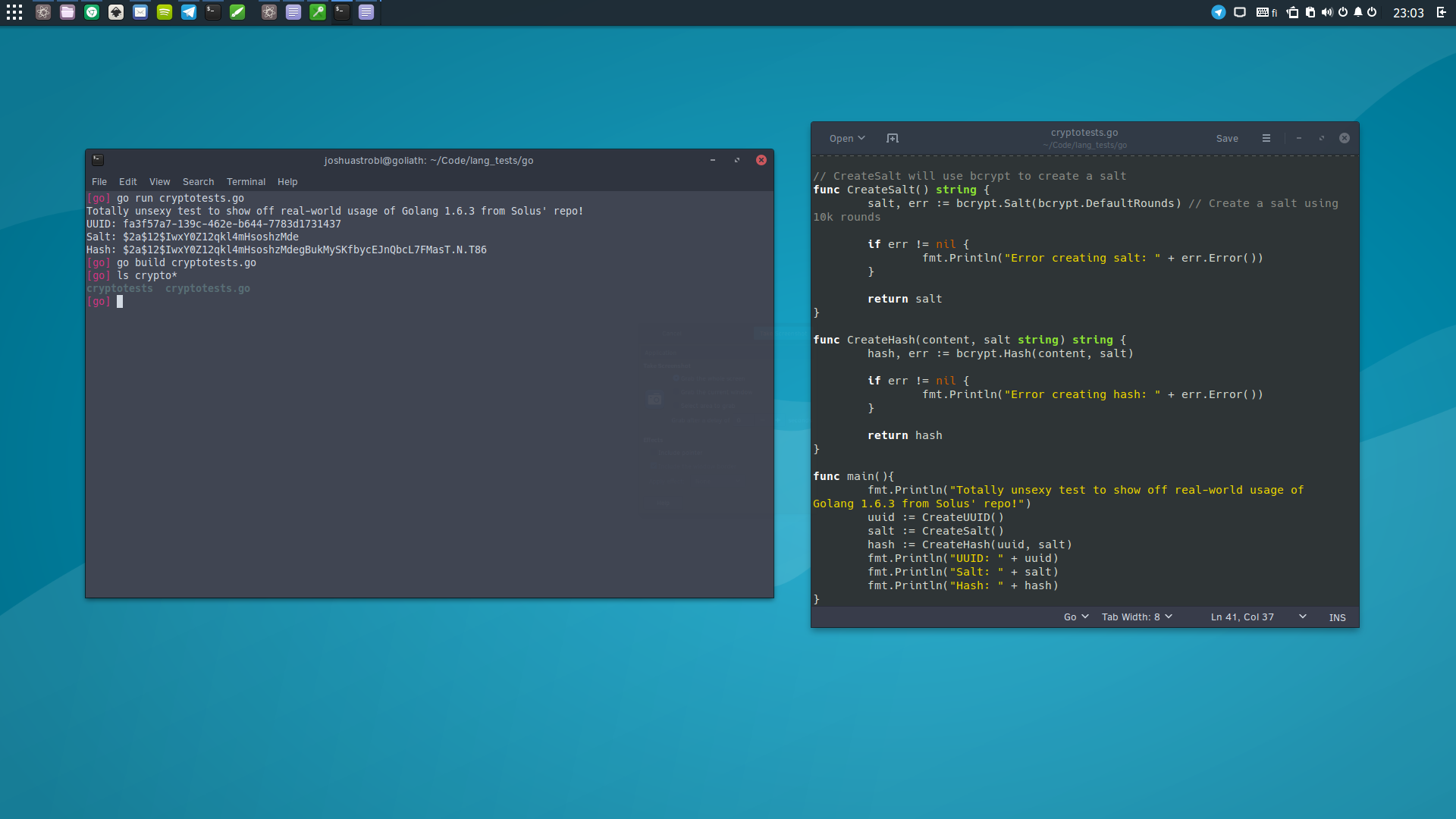Click the volume speaker tray icon

coord(1326,12)
